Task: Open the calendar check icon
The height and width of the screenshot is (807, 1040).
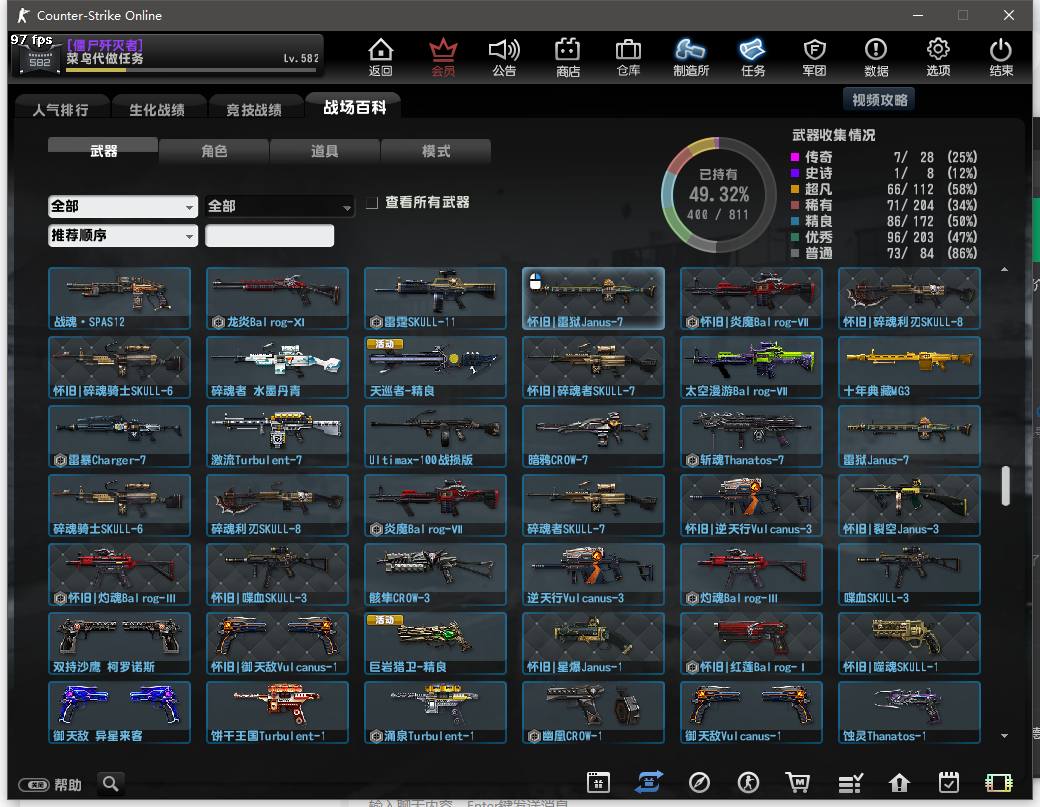Action: 949,782
